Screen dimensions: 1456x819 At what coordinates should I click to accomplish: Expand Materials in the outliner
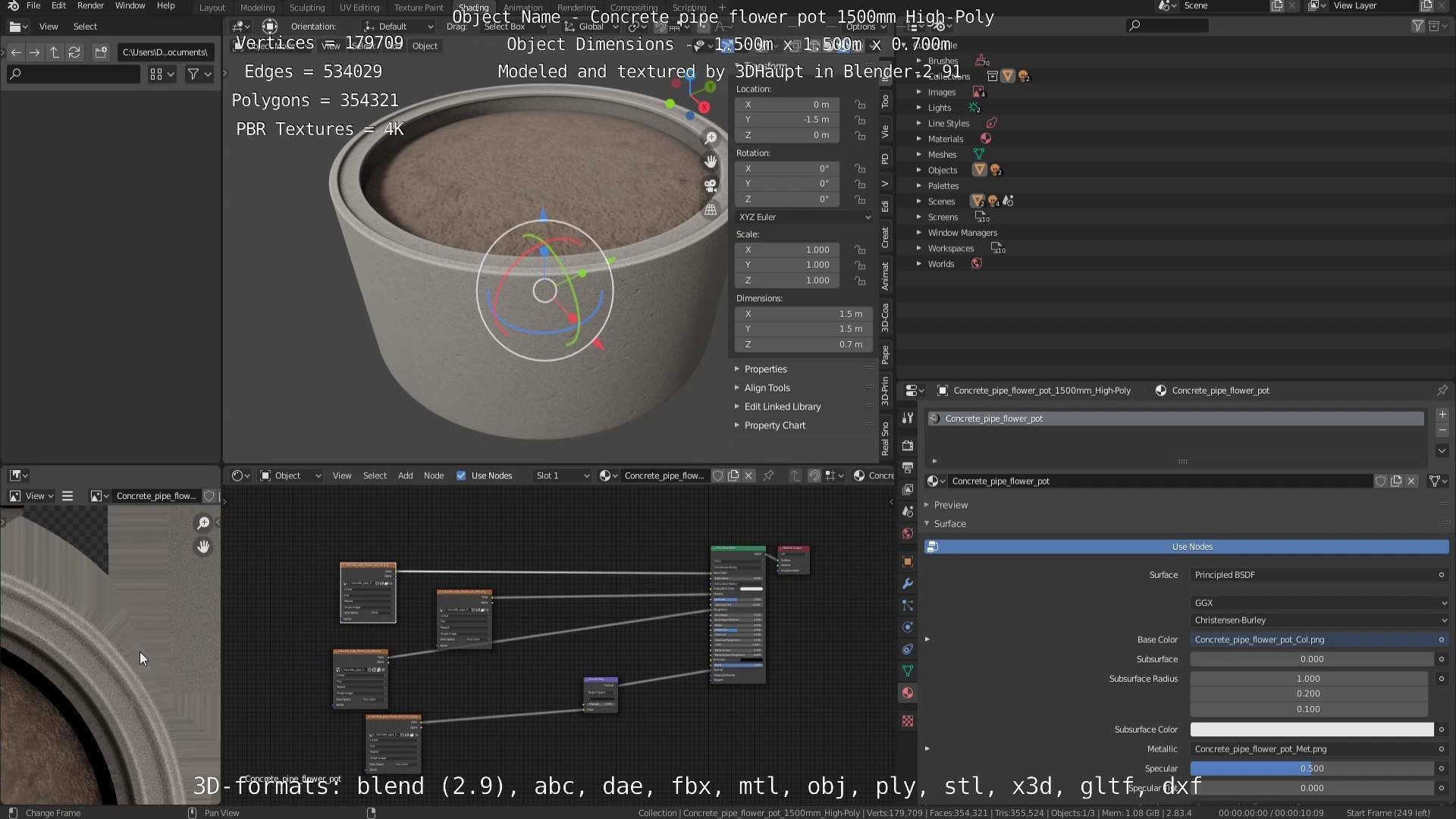click(919, 139)
